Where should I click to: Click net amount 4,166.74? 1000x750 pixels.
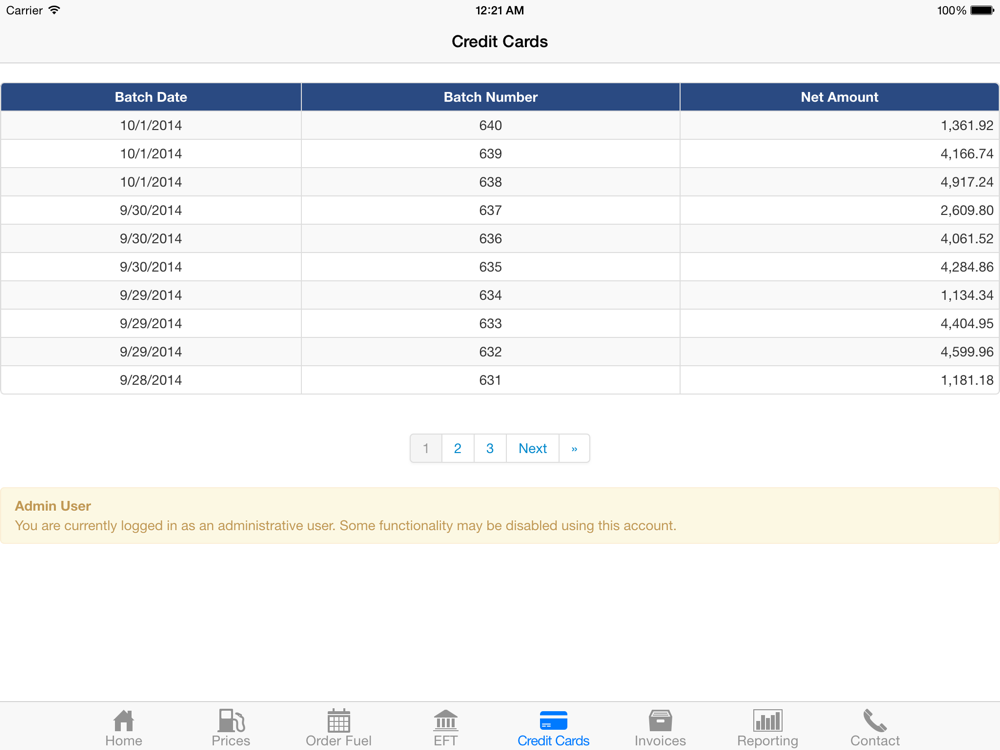[x=967, y=154]
